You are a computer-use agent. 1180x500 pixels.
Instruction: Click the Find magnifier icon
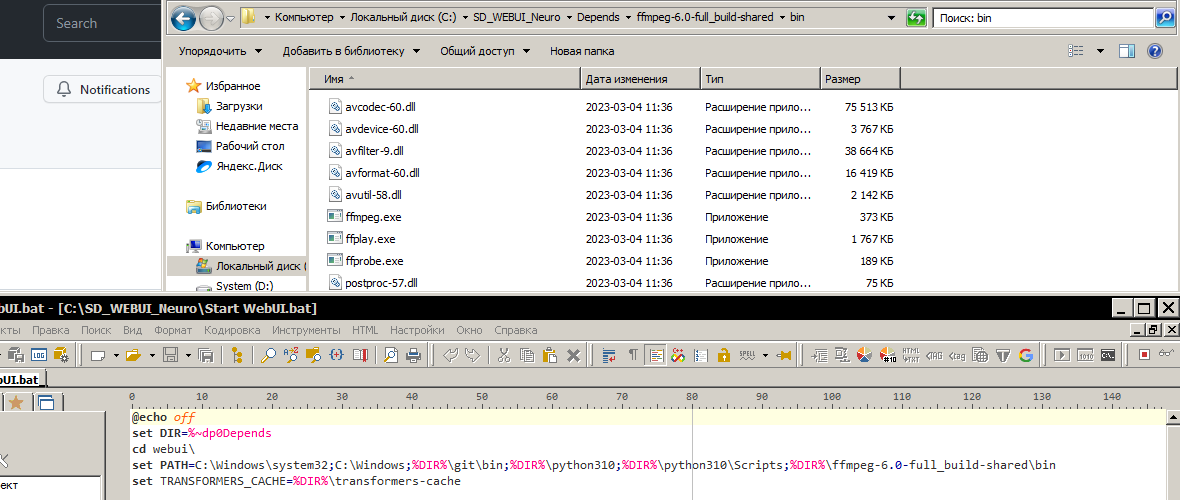tap(269, 355)
